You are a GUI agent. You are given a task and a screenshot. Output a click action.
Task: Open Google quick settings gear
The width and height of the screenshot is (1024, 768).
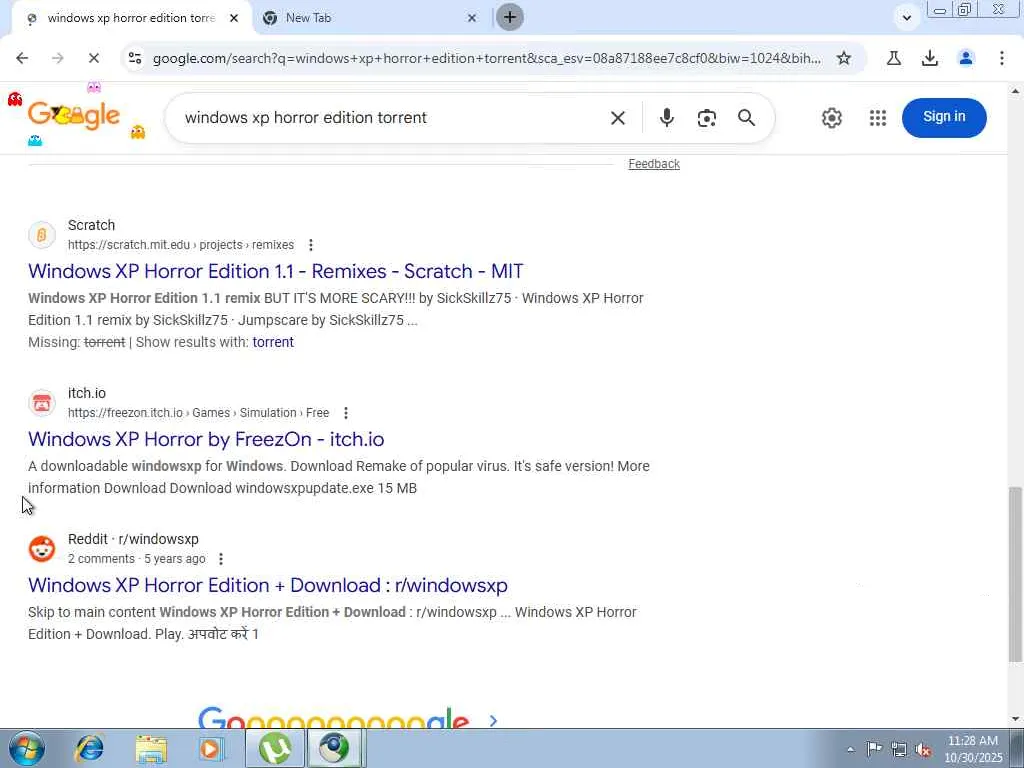pos(832,118)
